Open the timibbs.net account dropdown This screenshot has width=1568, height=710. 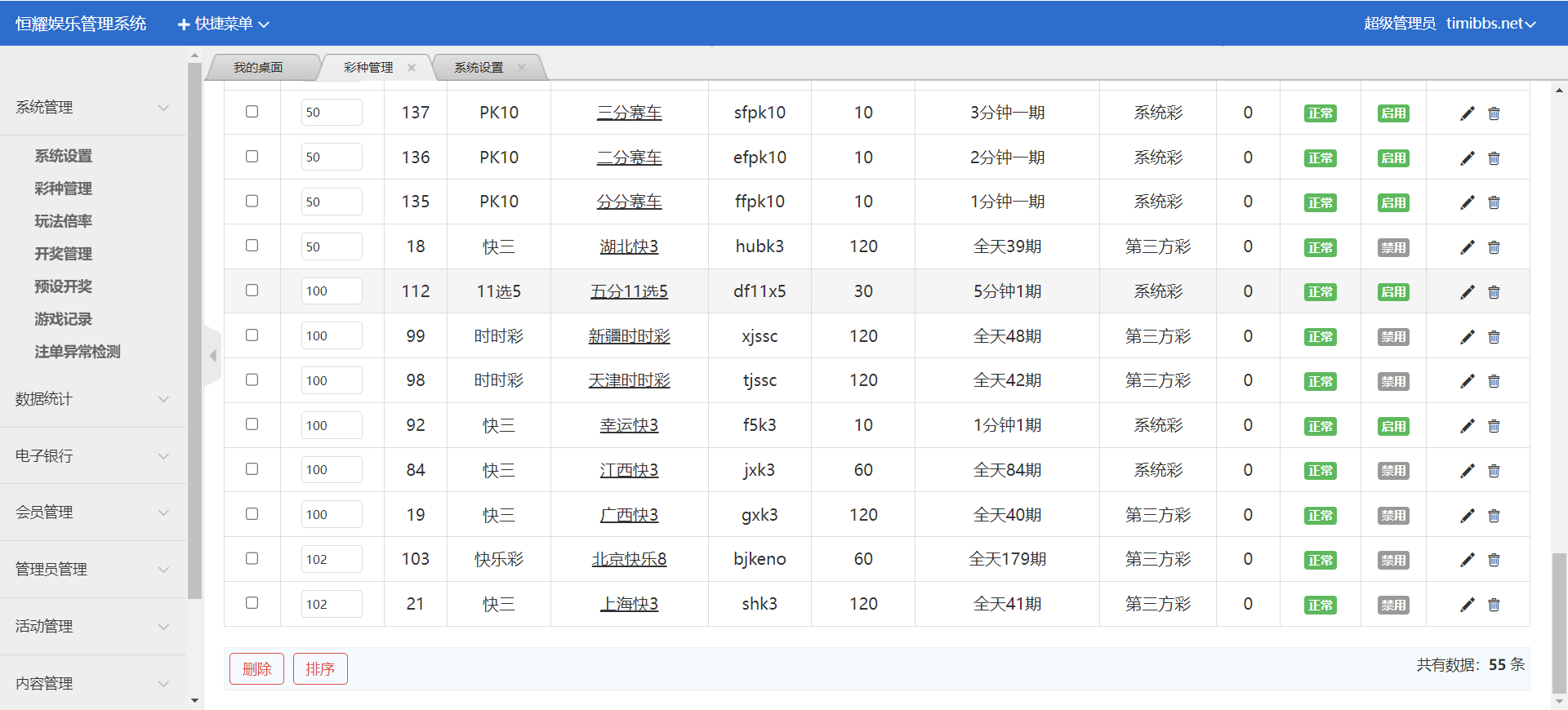click(x=1490, y=24)
